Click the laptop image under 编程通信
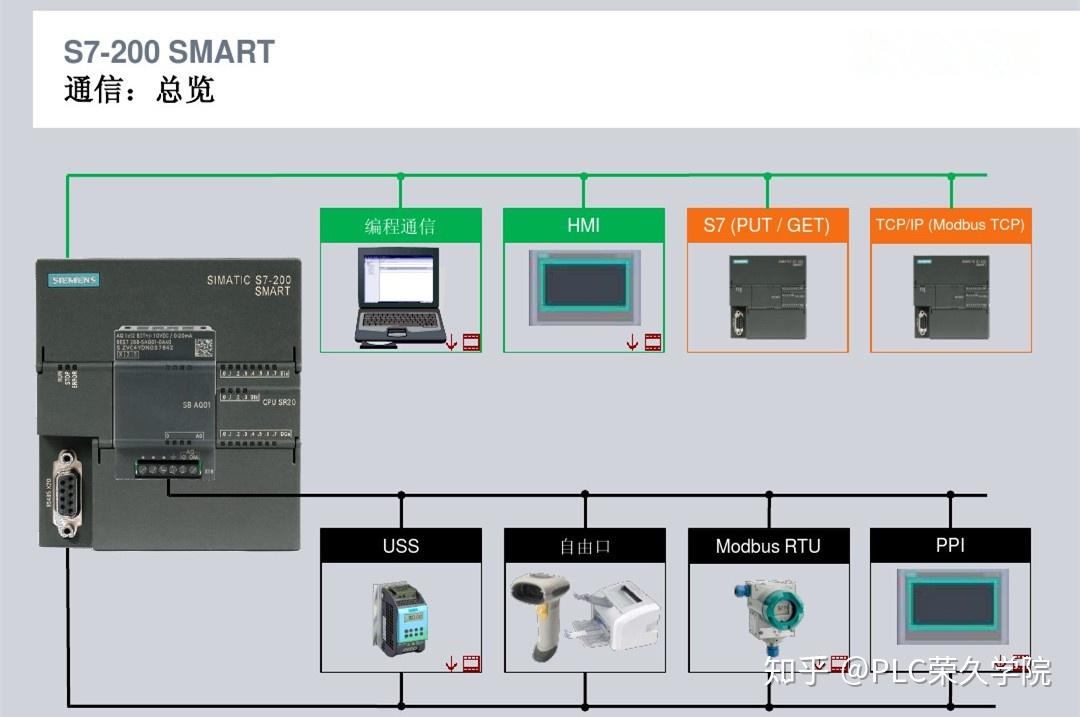This screenshot has height=717, width=1080. click(400, 298)
